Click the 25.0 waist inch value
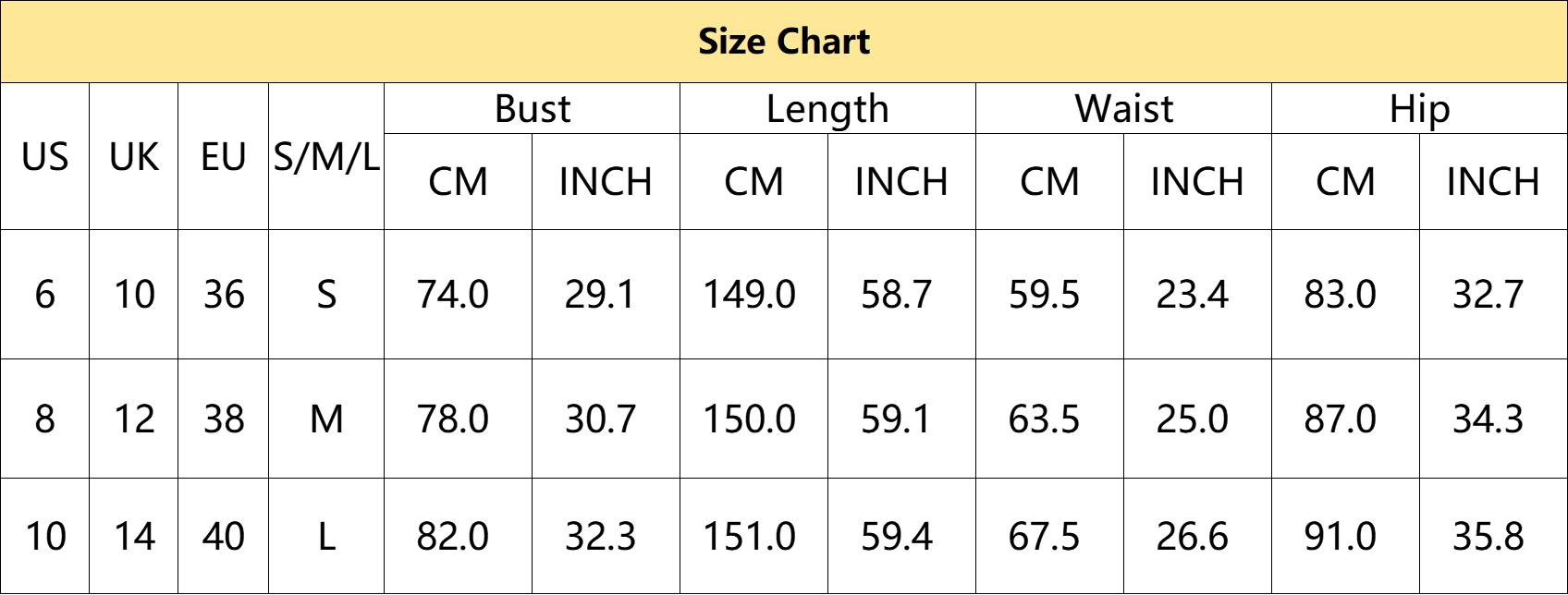Viewport: 1568px width, 595px height. point(1193,419)
